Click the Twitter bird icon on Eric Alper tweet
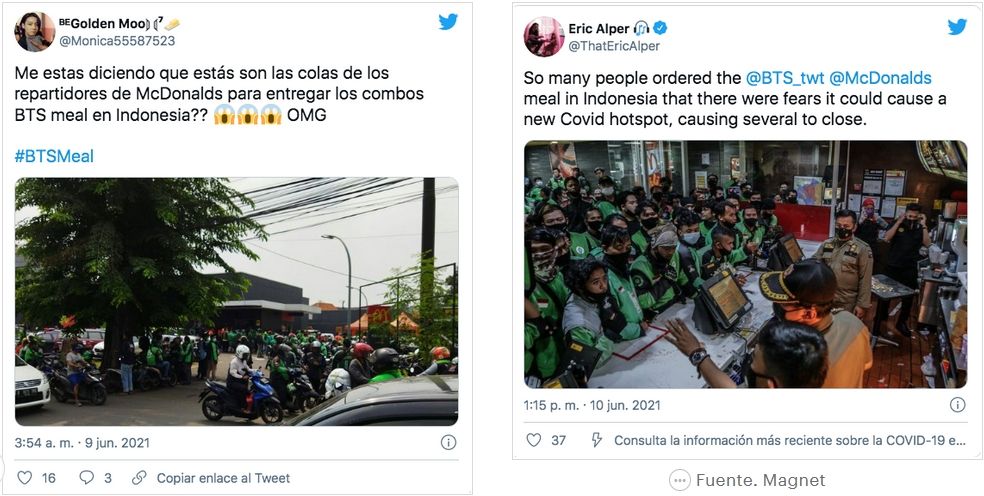This screenshot has width=984, height=496. tap(957, 27)
